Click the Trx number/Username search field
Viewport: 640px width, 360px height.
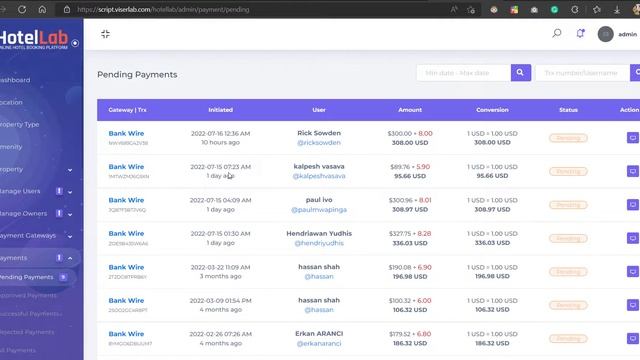click(x=582, y=73)
